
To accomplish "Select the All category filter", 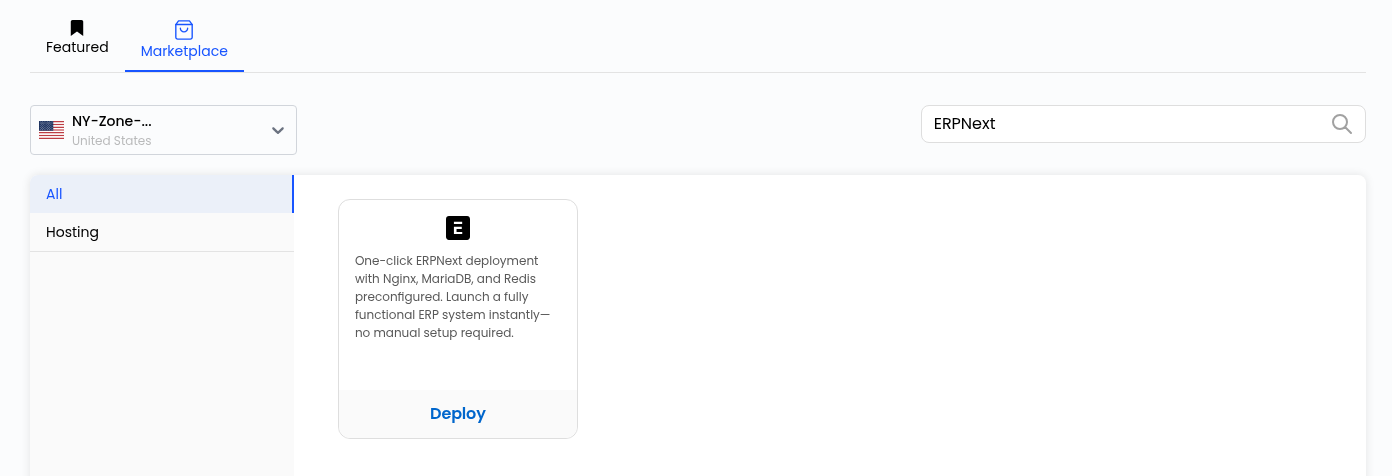I will click(x=161, y=194).
